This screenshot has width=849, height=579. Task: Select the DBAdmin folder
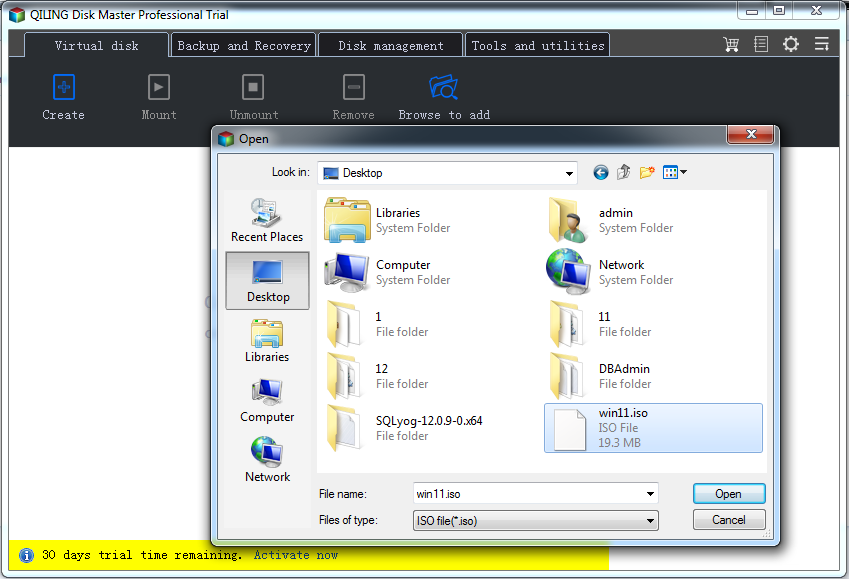[600, 376]
